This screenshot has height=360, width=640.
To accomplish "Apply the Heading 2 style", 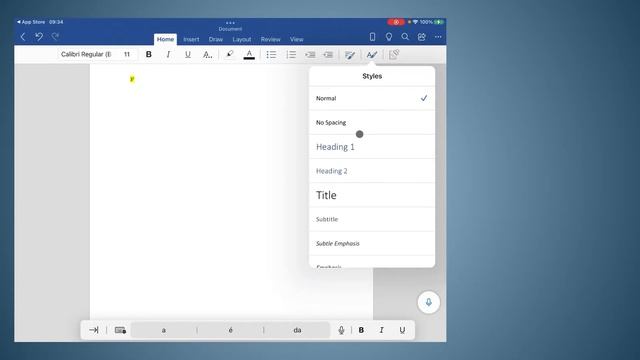I will pyautogui.click(x=372, y=171).
